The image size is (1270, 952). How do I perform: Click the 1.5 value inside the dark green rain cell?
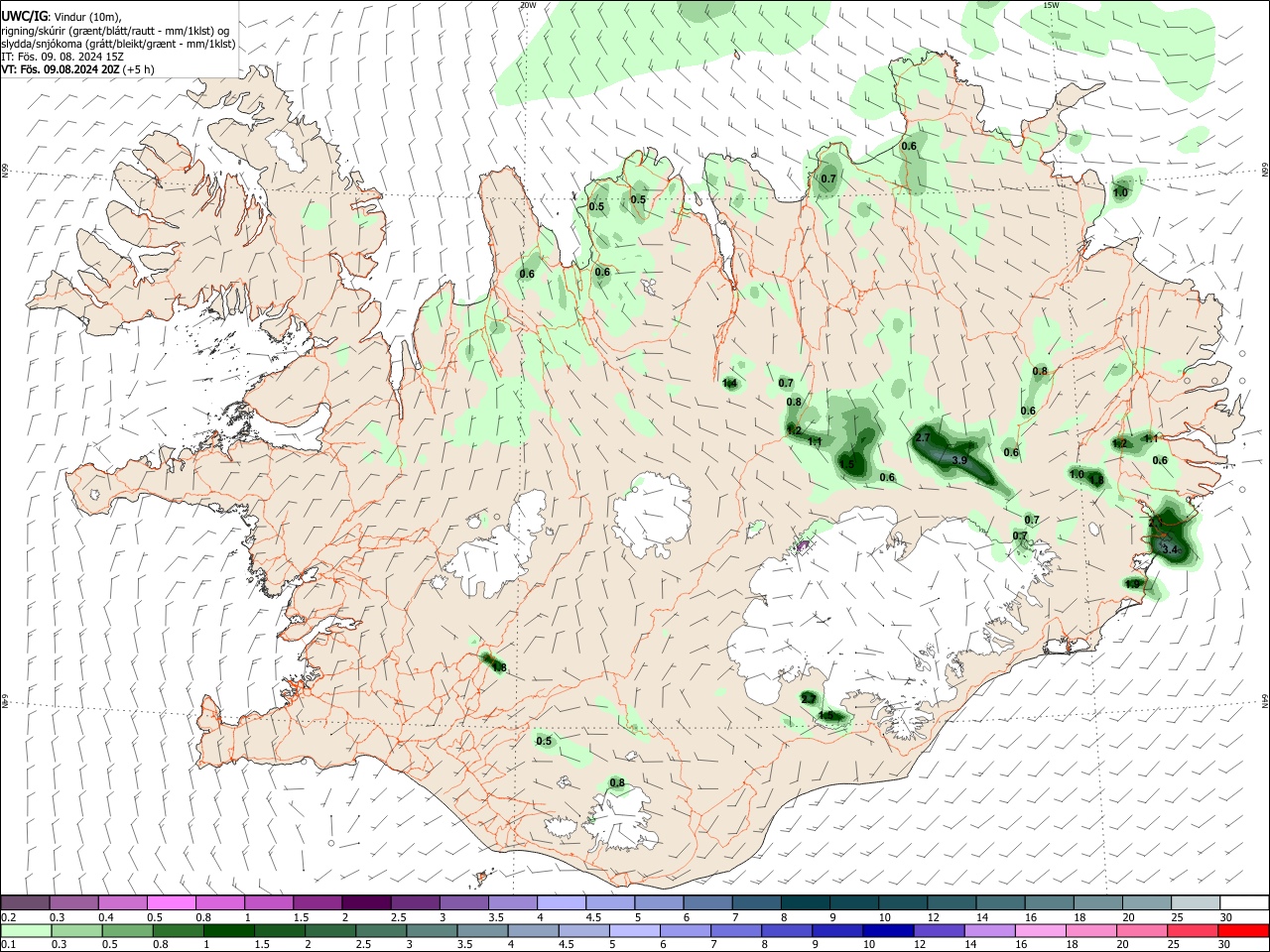click(846, 464)
